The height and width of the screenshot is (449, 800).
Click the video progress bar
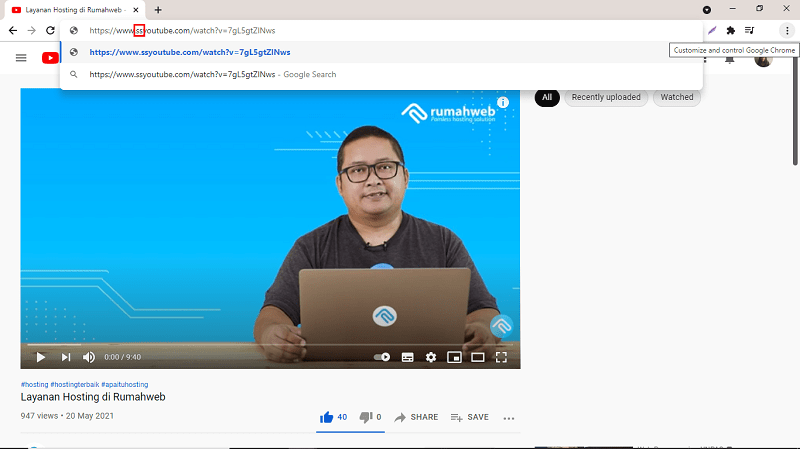coord(270,345)
